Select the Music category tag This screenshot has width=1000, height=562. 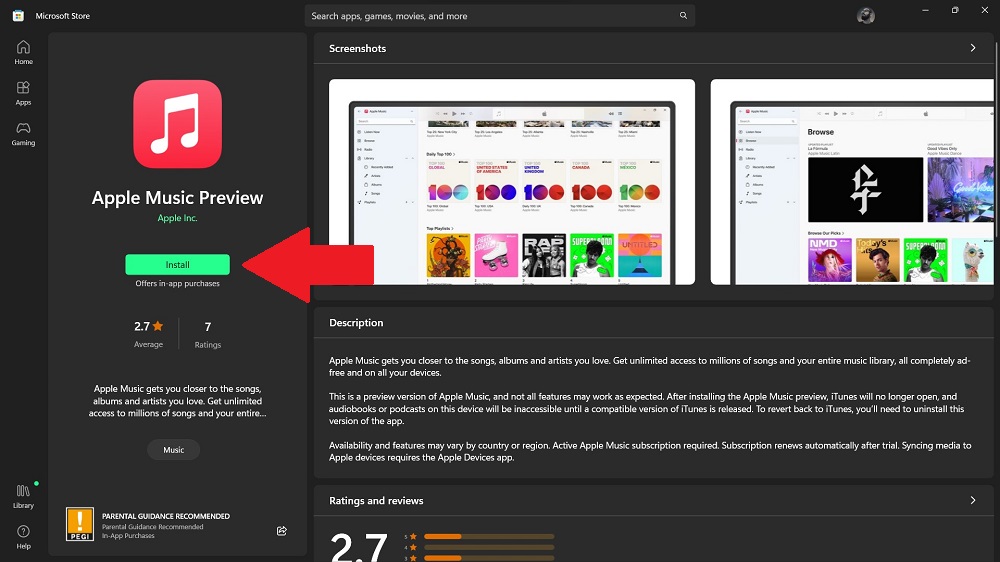pyautogui.click(x=174, y=450)
